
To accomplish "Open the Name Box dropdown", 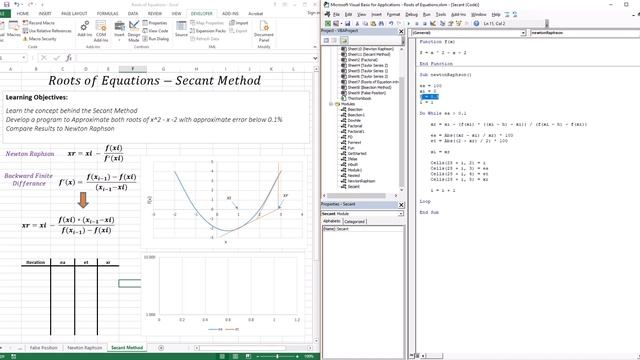I will 24,58.
